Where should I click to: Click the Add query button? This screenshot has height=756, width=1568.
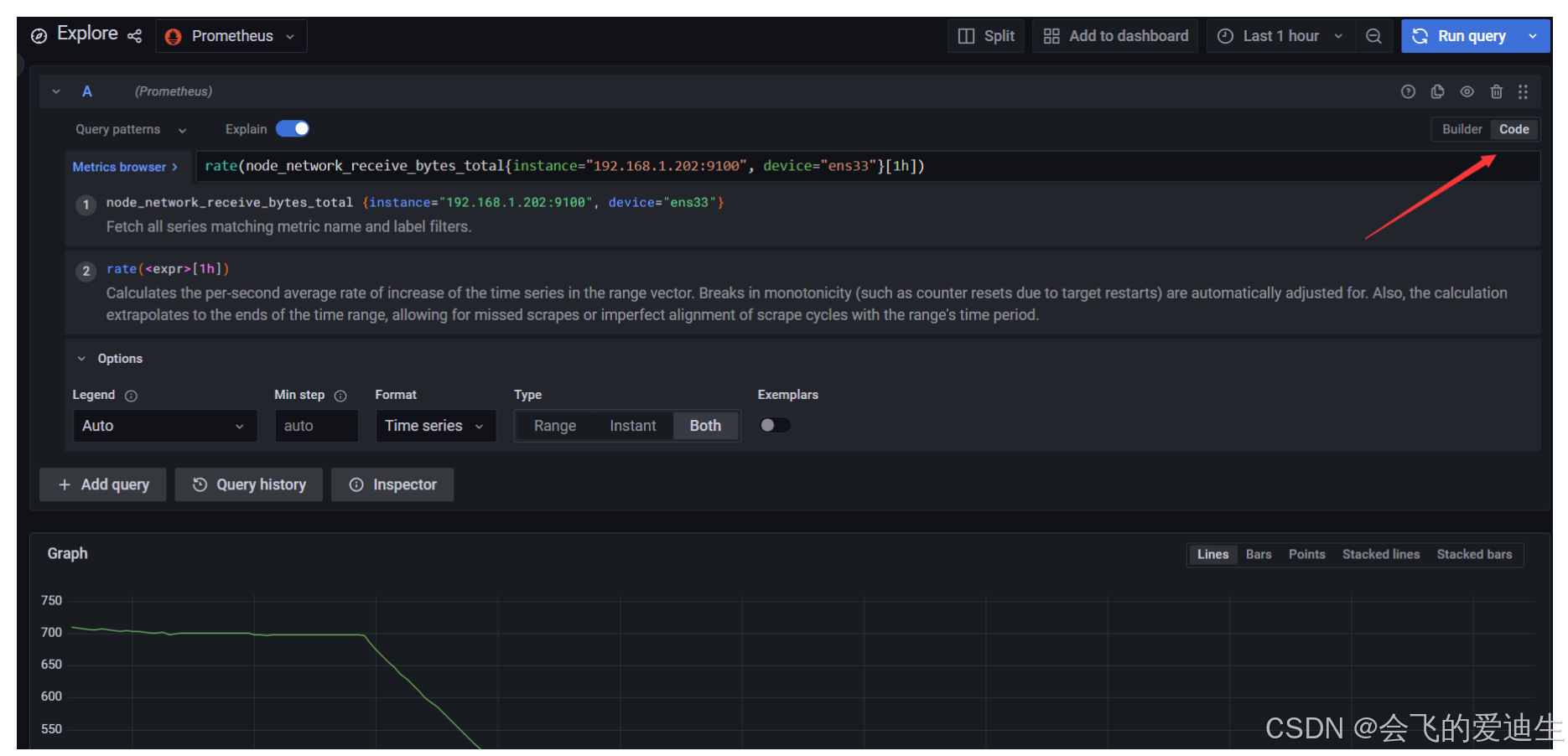(103, 484)
